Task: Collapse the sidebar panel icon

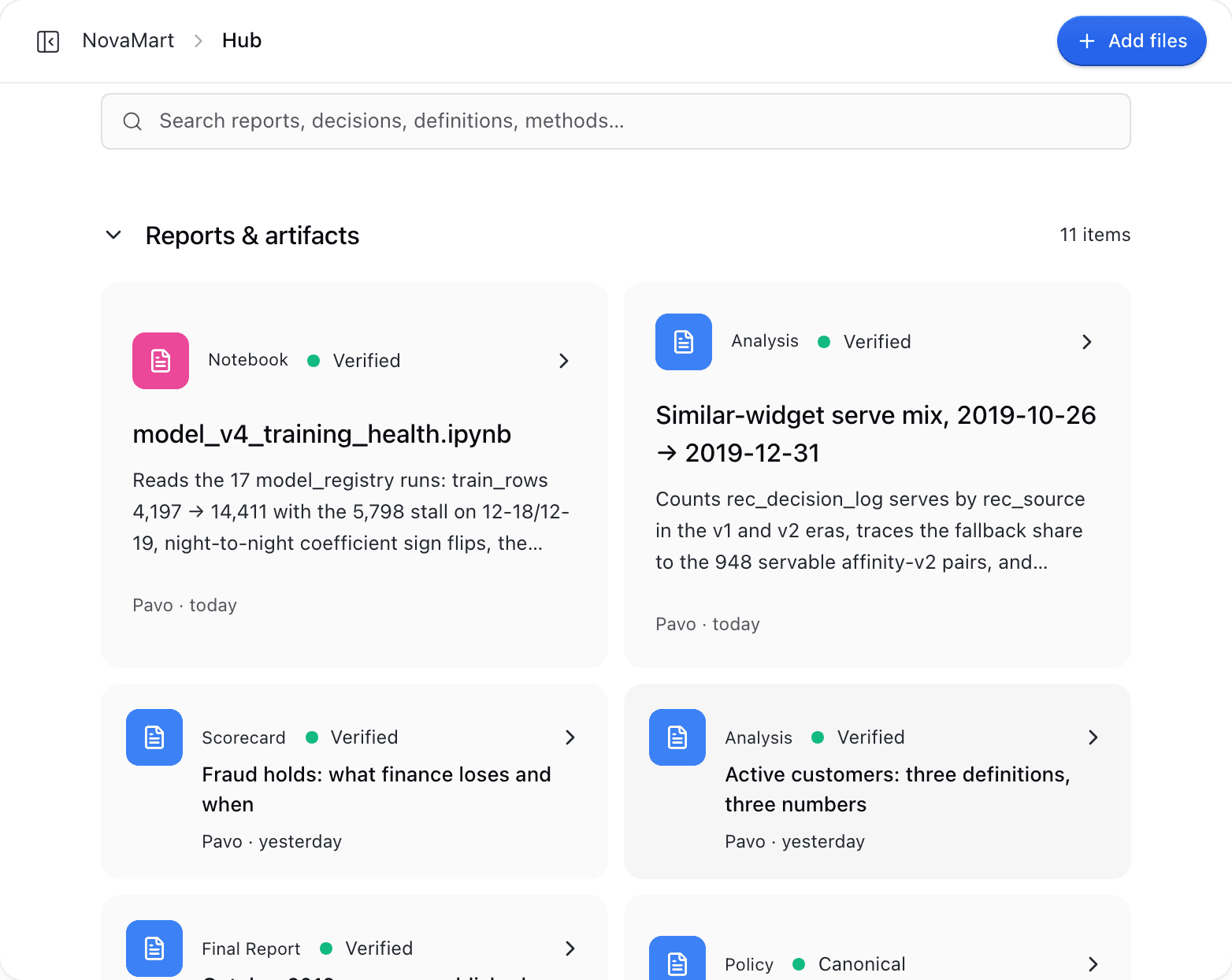Action: click(48, 41)
